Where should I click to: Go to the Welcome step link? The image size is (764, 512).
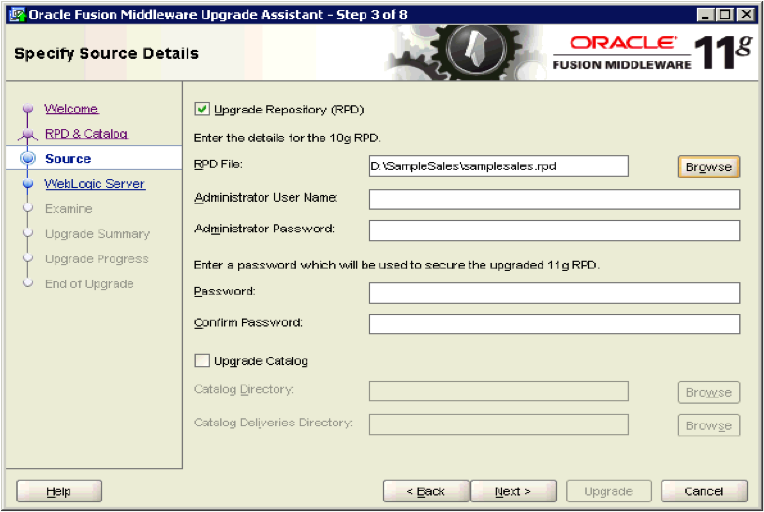click(x=71, y=109)
